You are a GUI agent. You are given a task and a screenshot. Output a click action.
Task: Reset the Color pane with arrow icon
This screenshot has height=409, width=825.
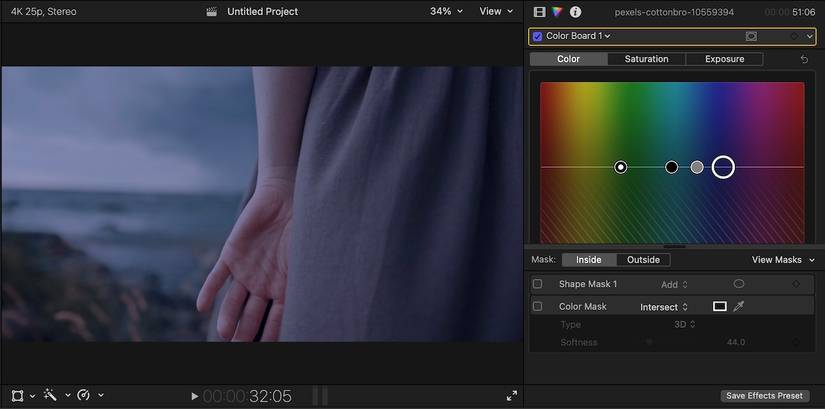tap(804, 59)
